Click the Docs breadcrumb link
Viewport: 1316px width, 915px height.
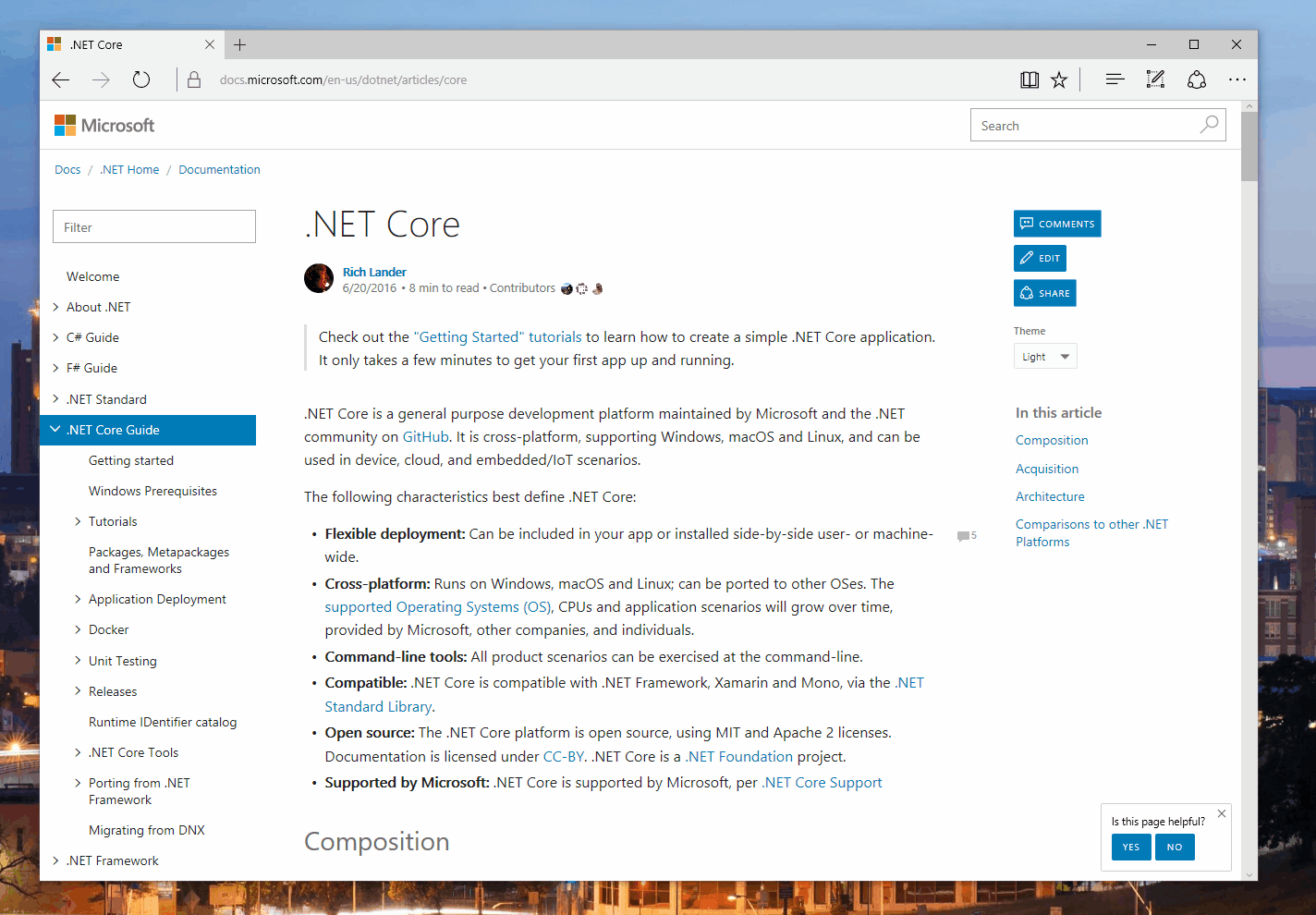click(67, 169)
